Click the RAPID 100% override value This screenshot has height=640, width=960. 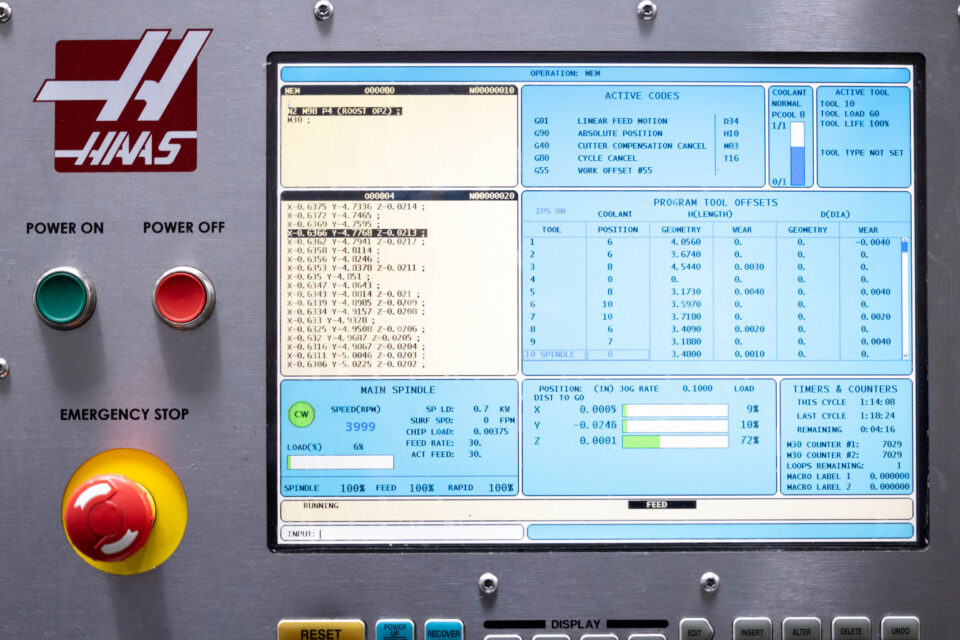coord(500,488)
